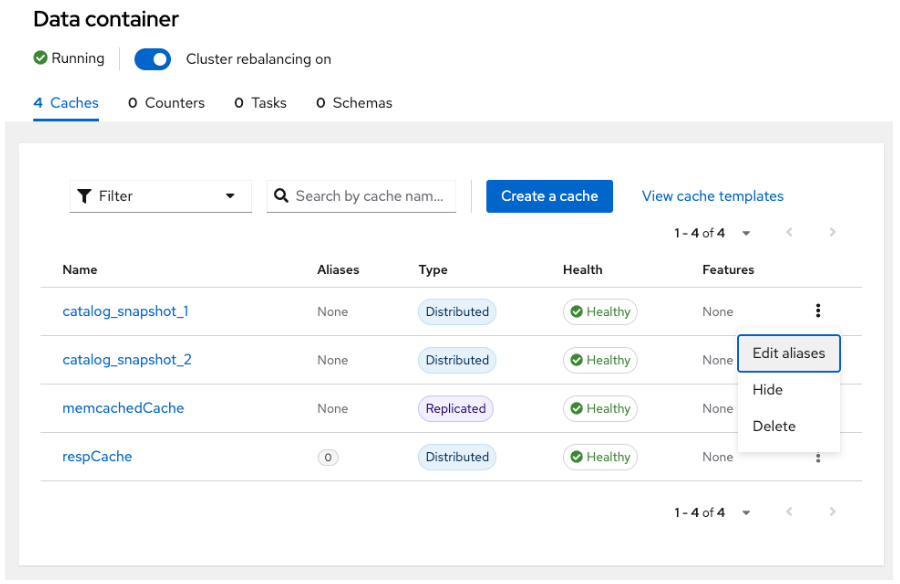This screenshot has height=584, width=900.
Task: Click Aliases None for catalog_snapshot_2
Action: (332, 360)
